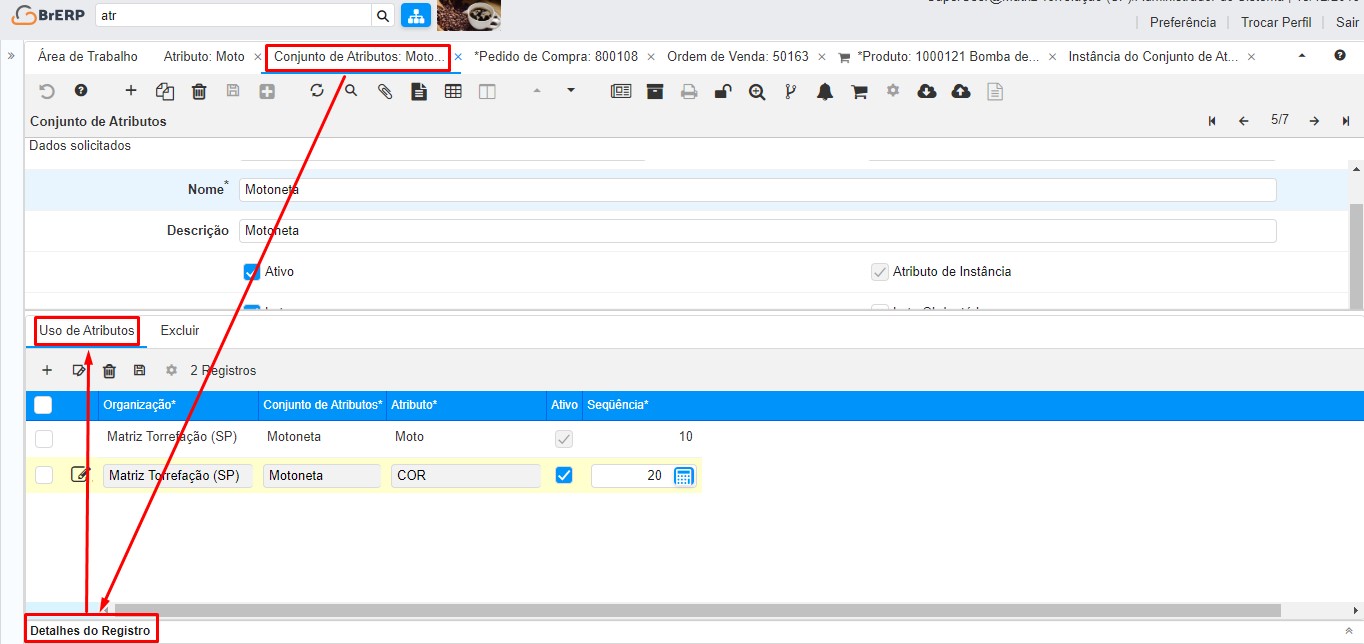Viewport: 1364px width, 644px height.
Task: Click the lock icon in main toolbar
Action: pos(722,92)
